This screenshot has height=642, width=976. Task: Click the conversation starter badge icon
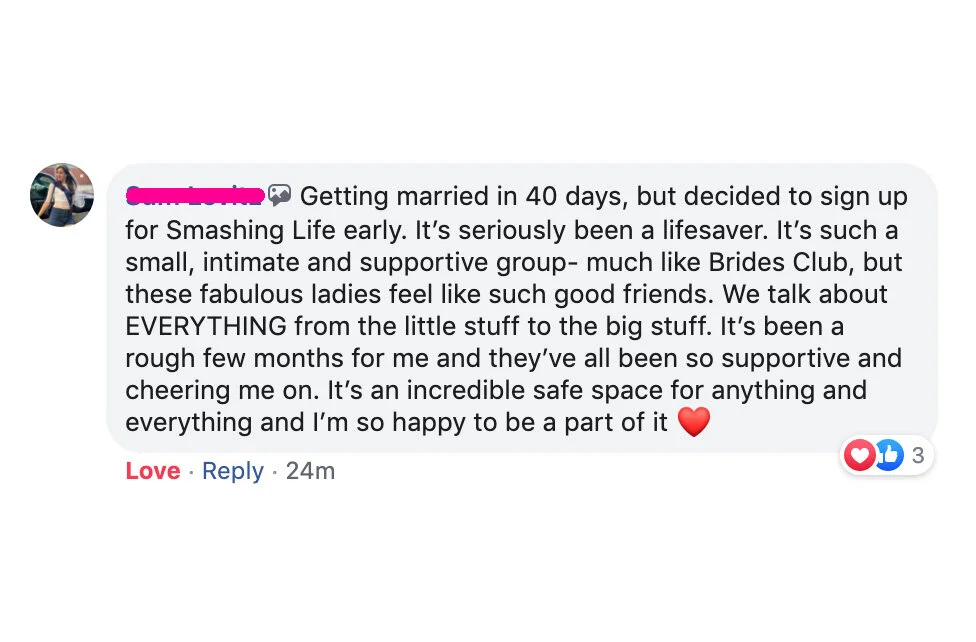[x=279, y=196]
